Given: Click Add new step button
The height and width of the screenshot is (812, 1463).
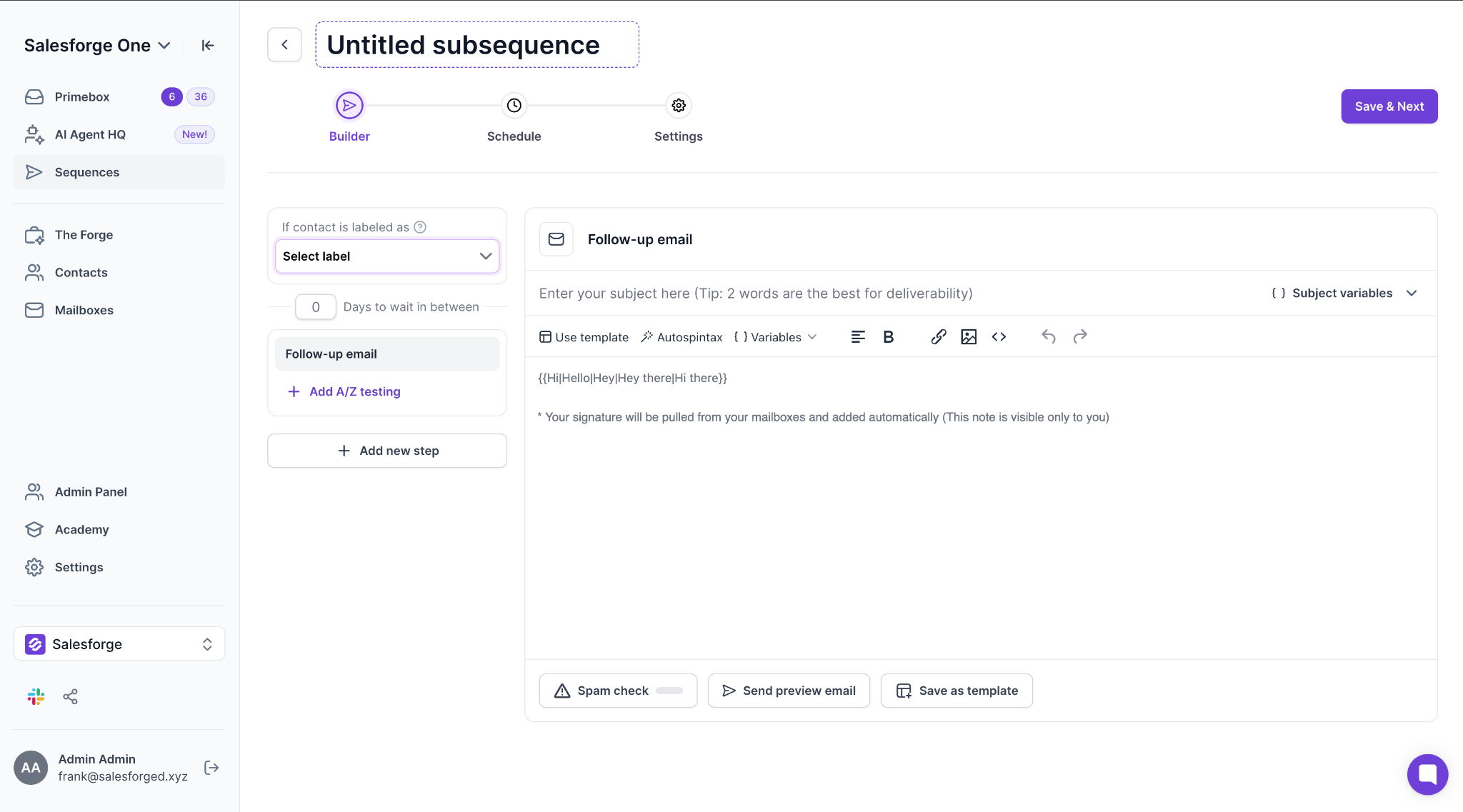Looking at the screenshot, I should point(387,451).
